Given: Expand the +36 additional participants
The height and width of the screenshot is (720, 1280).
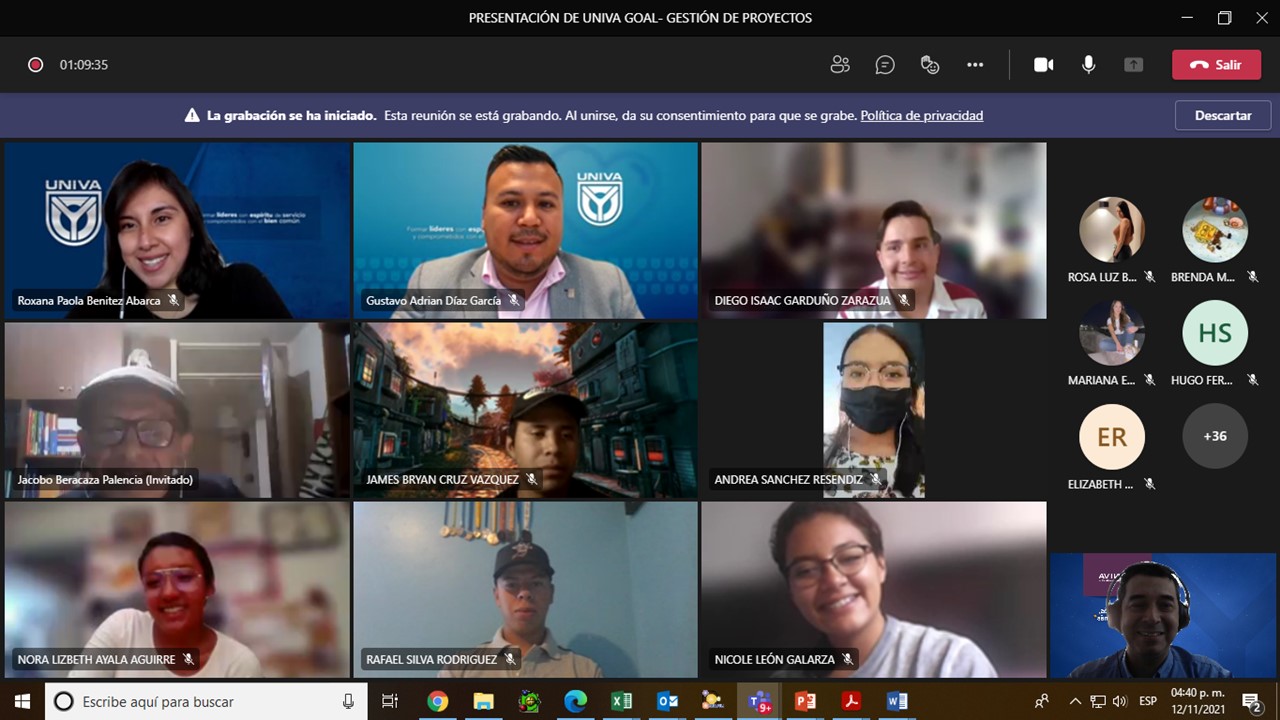Looking at the screenshot, I should pos(1214,436).
